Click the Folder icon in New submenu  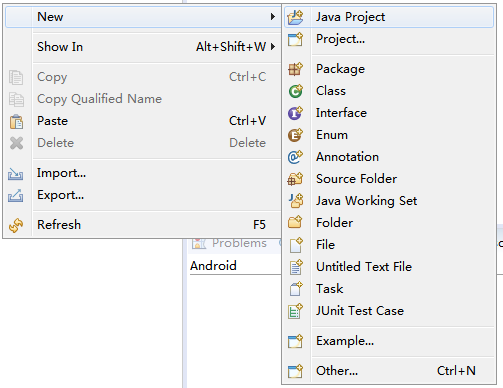[295, 222]
